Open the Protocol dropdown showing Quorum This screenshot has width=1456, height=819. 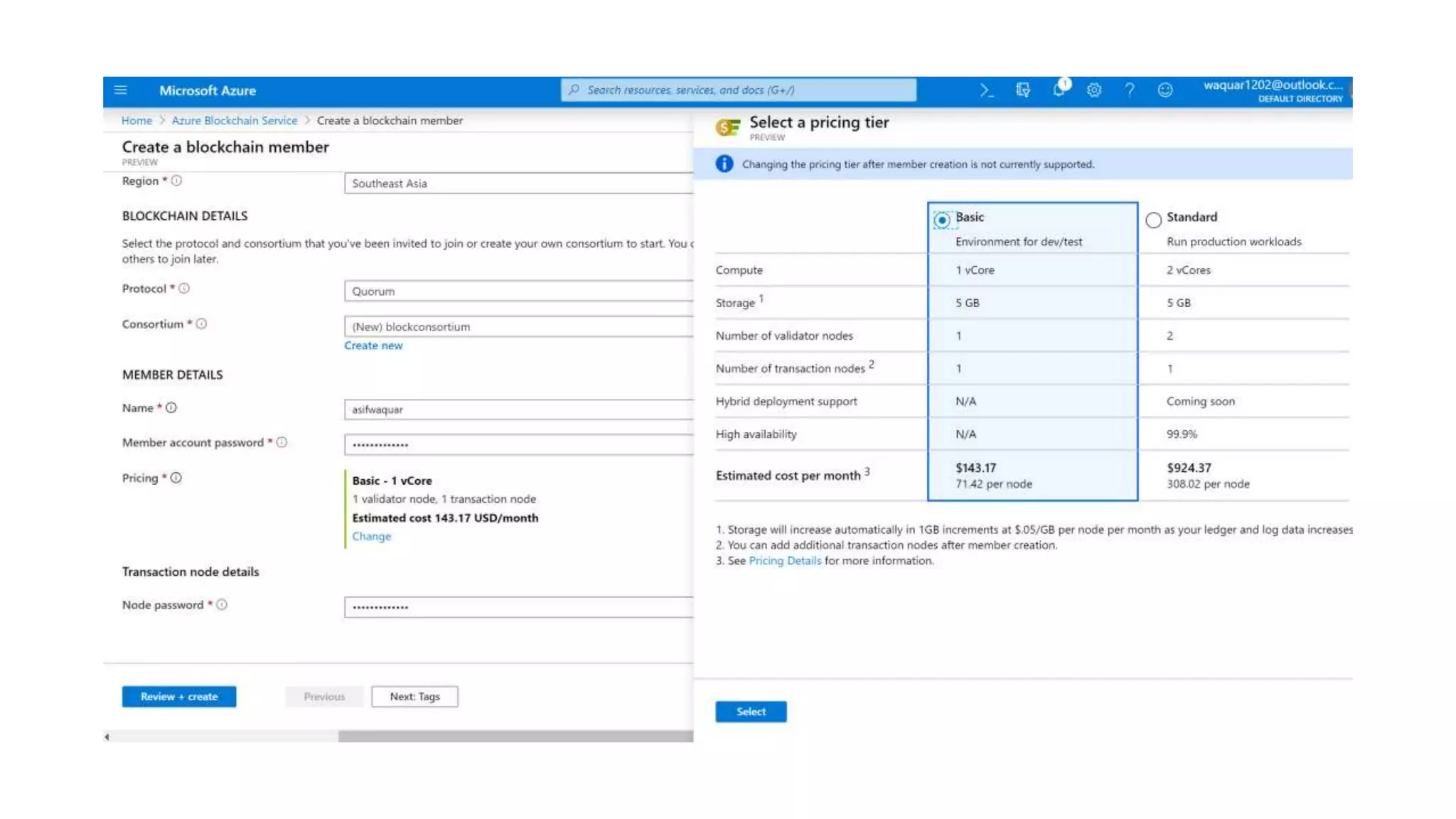(518, 291)
